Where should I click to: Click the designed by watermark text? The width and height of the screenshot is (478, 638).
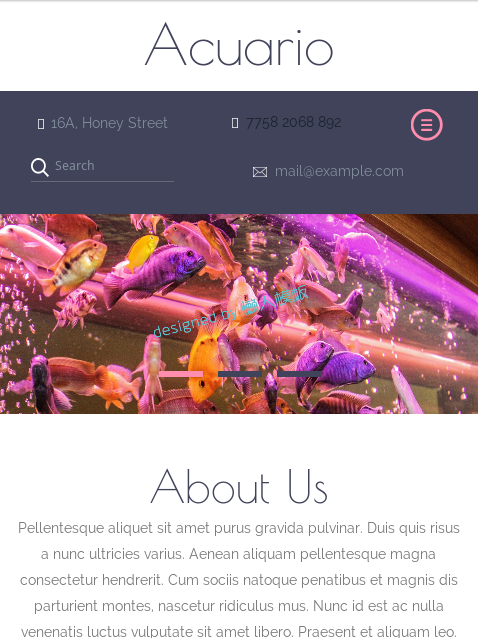click(x=230, y=311)
